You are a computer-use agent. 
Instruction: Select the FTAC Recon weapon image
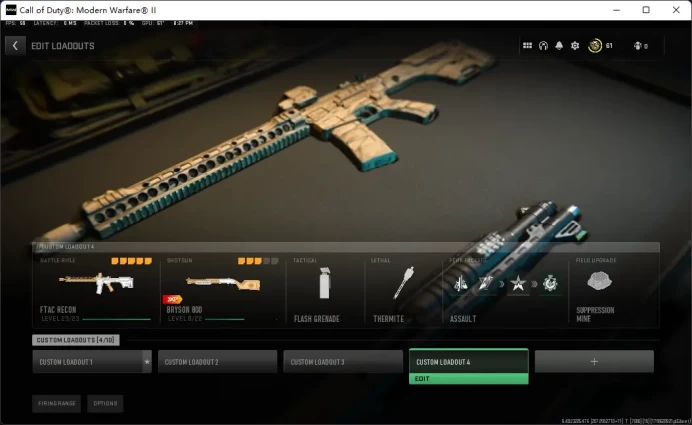click(x=96, y=282)
